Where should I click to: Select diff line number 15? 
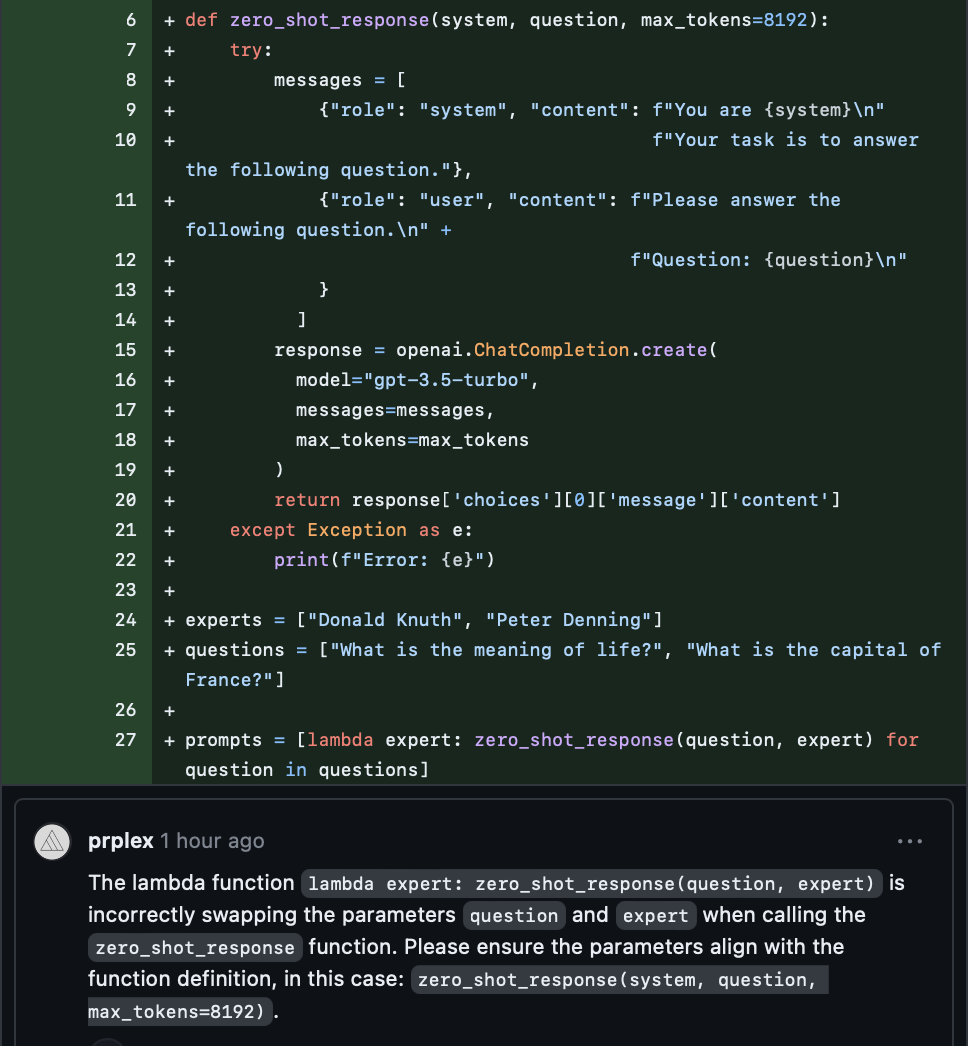click(126, 350)
